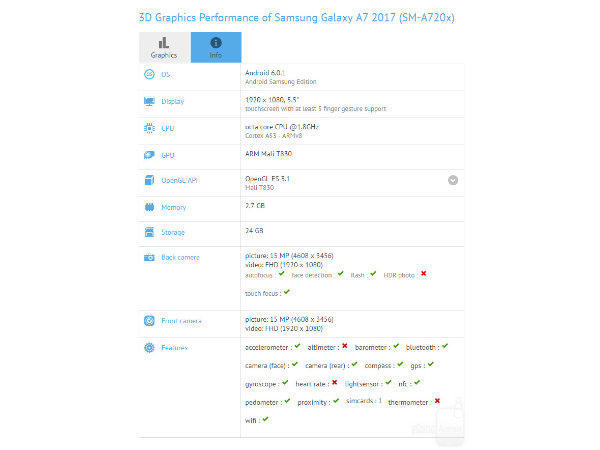Select the 'ARM Mali T830' GPU value

coord(269,153)
